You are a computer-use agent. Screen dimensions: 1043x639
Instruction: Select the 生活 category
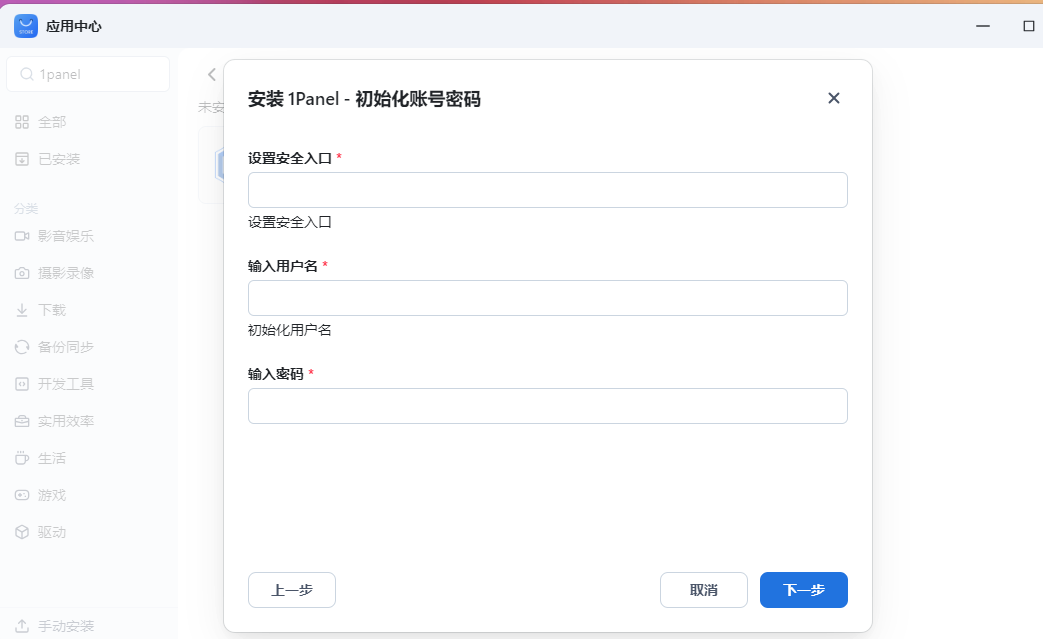point(52,458)
